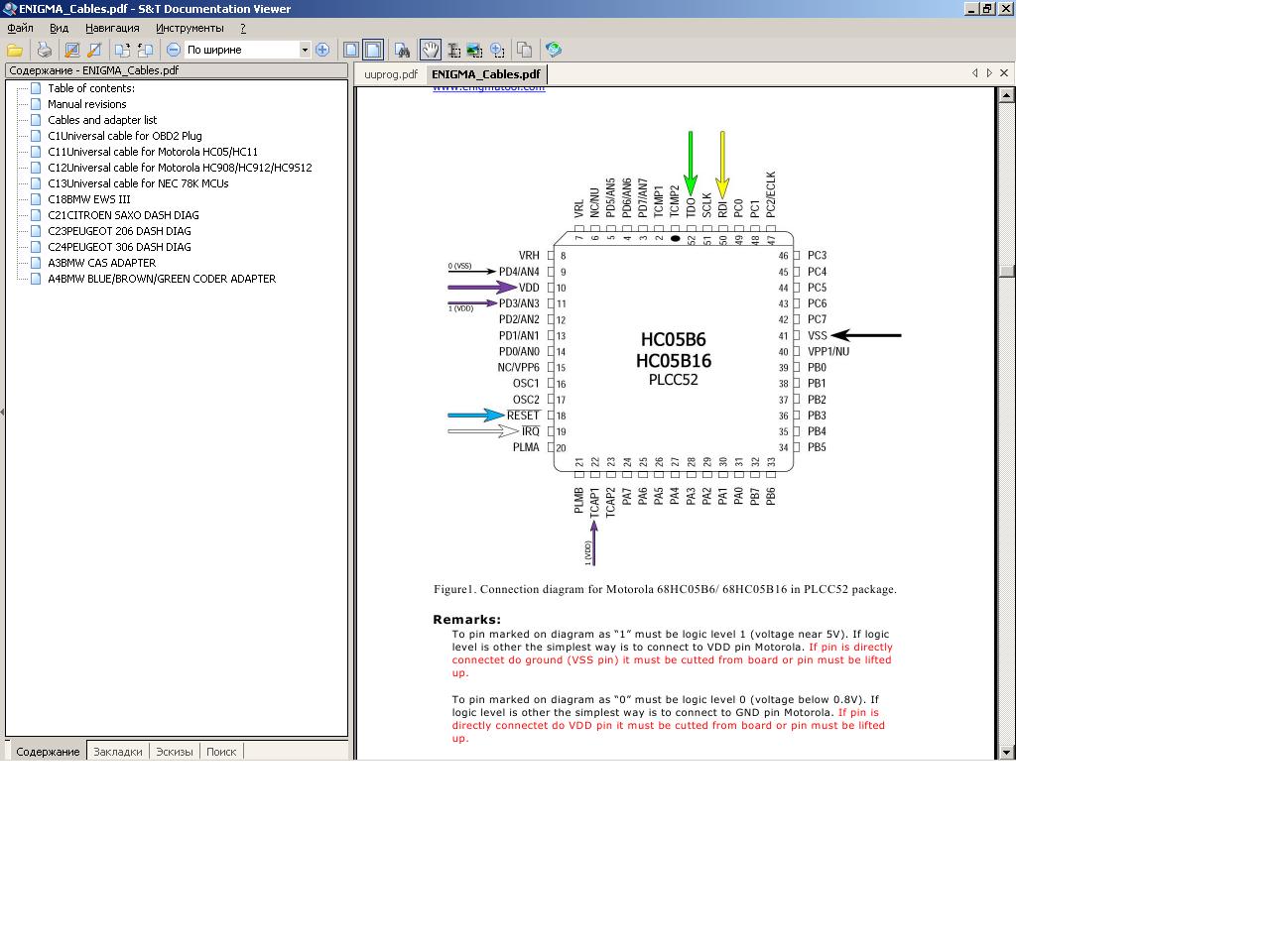This screenshot has width=1270, height=952.
Task: Click the open file folder icon
Action: (x=15, y=50)
